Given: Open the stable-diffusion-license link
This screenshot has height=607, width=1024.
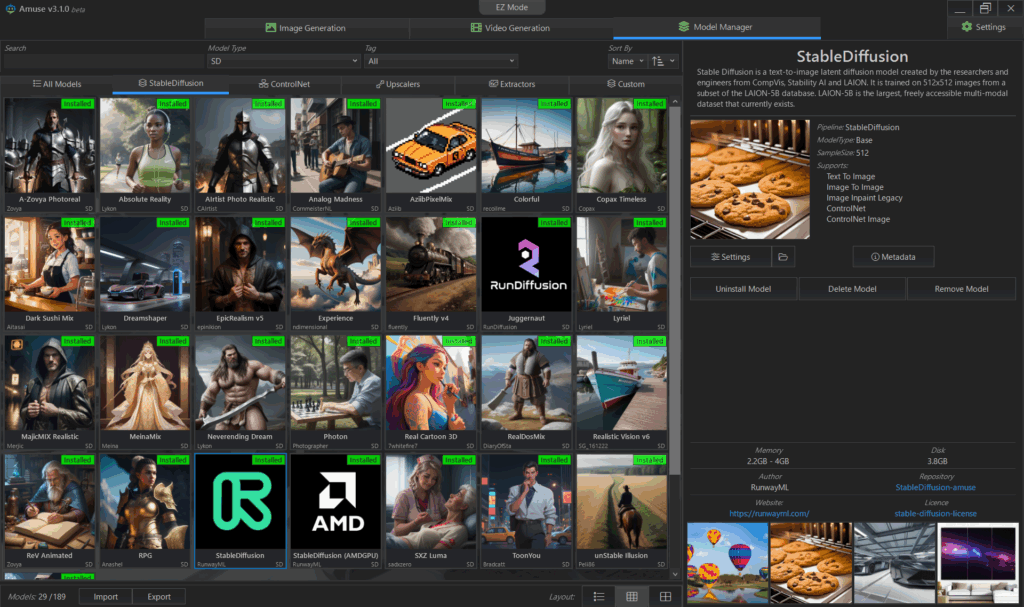Looking at the screenshot, I should coord(935,514).
